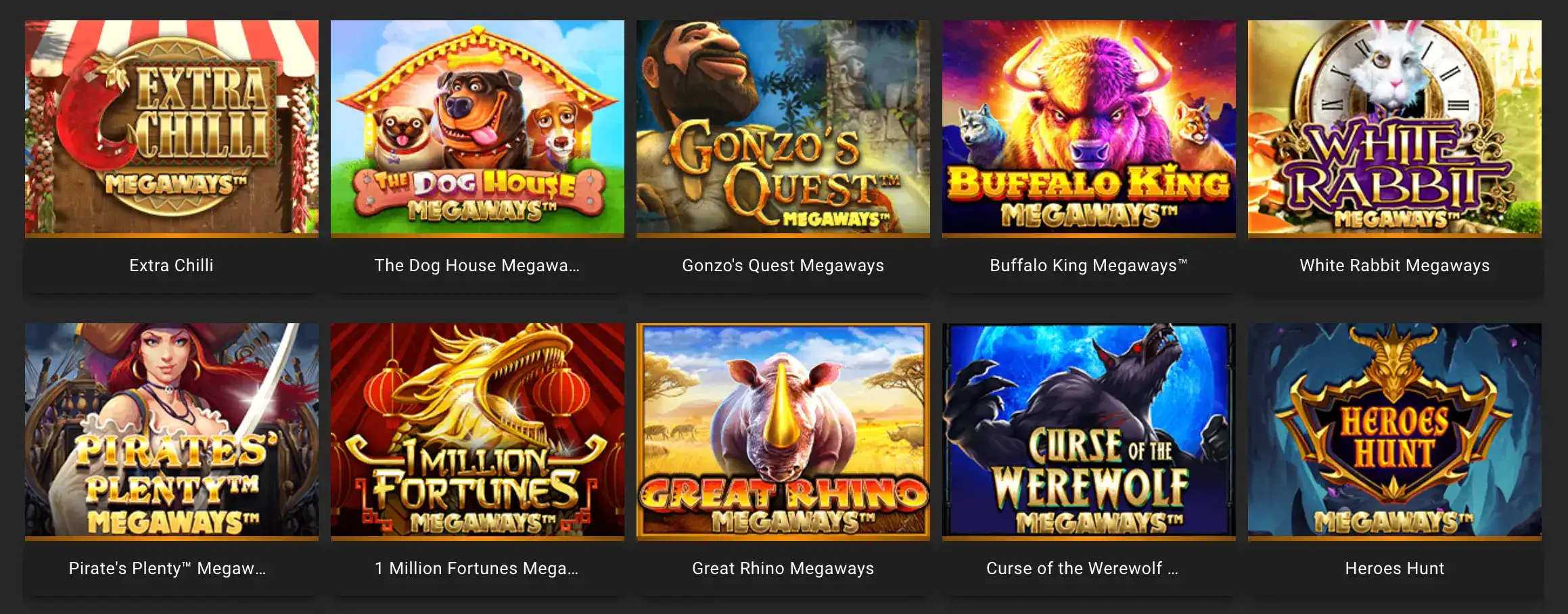Click the 'Extra Chilli' title label
This screenshot has height=614, width=1568.
tap(172, 265)
